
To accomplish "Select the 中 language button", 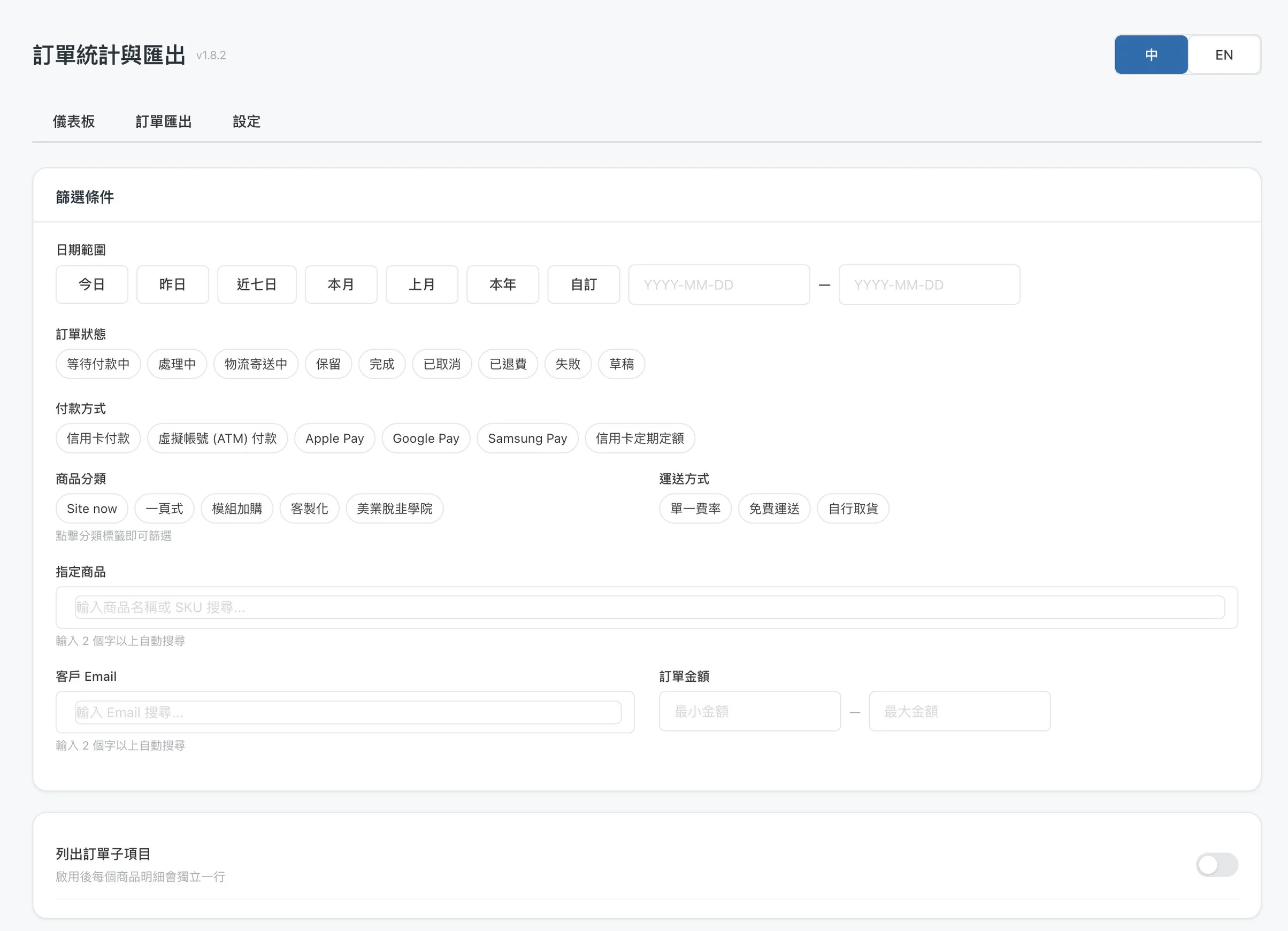I will (1151, 55).
